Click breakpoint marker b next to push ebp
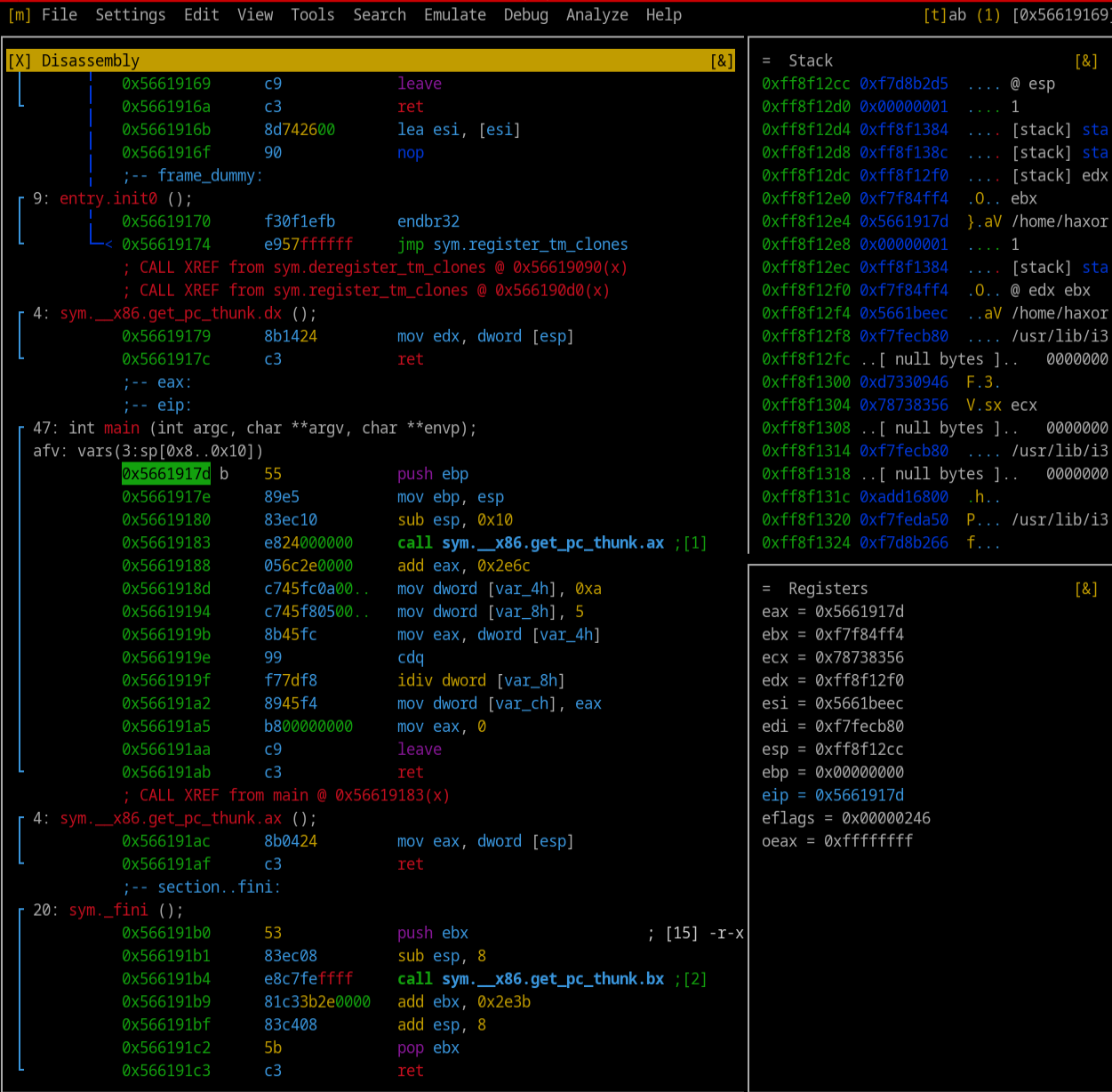The image size is (1112, 1092). [224, 474]
